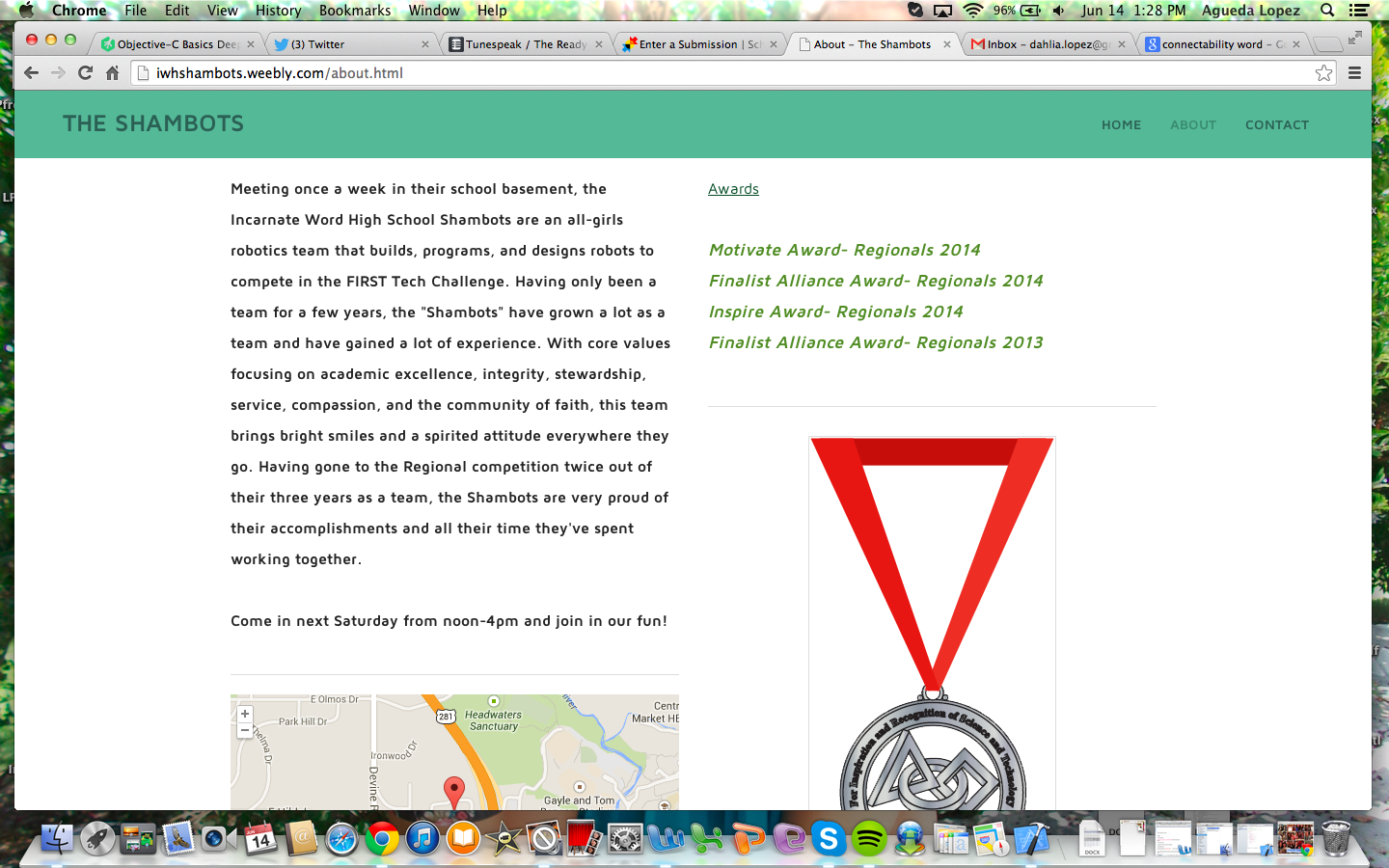Open Photo Booth from the dock

[x=585, y=838]
